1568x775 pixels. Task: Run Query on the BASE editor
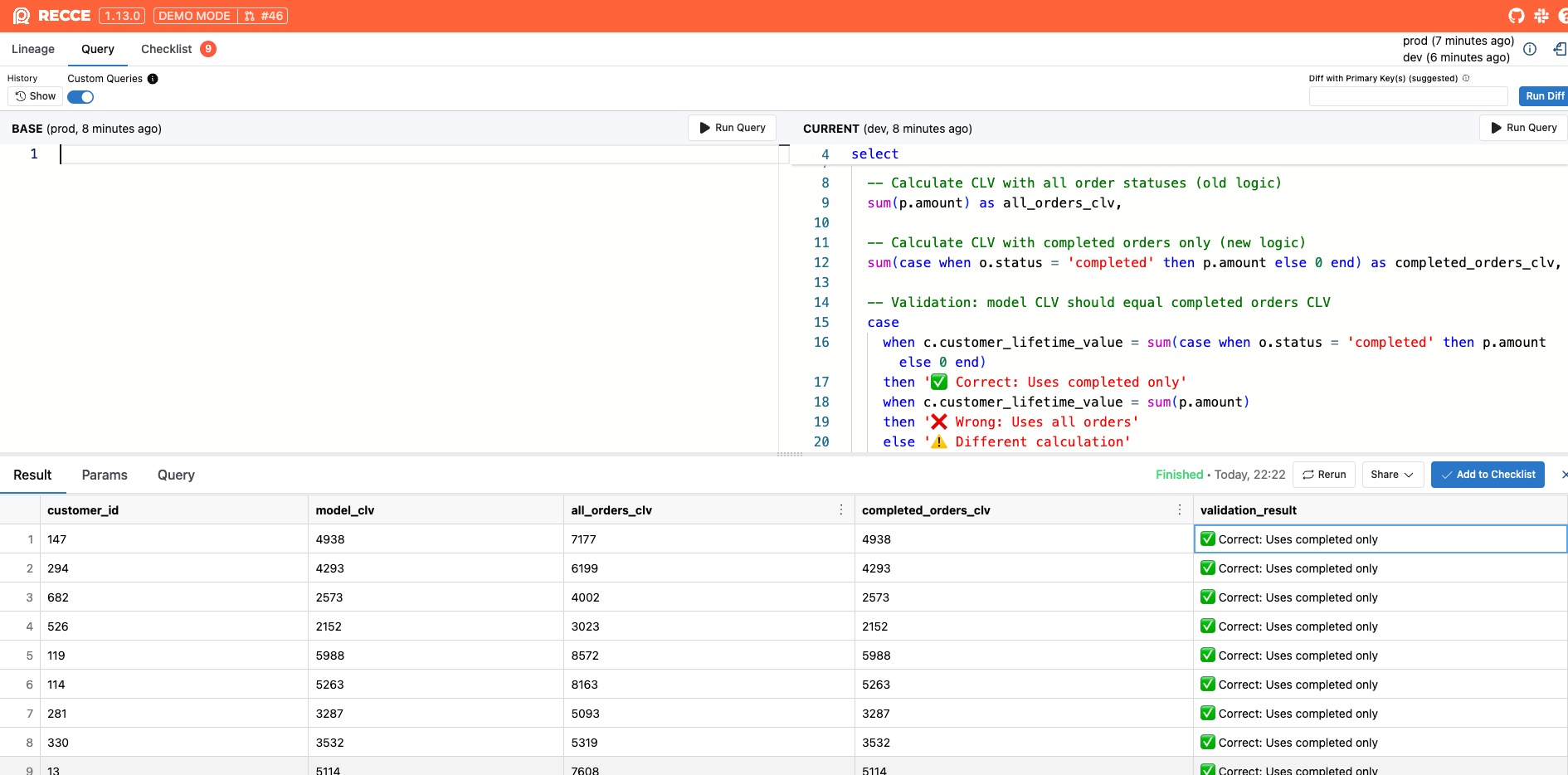733,128
